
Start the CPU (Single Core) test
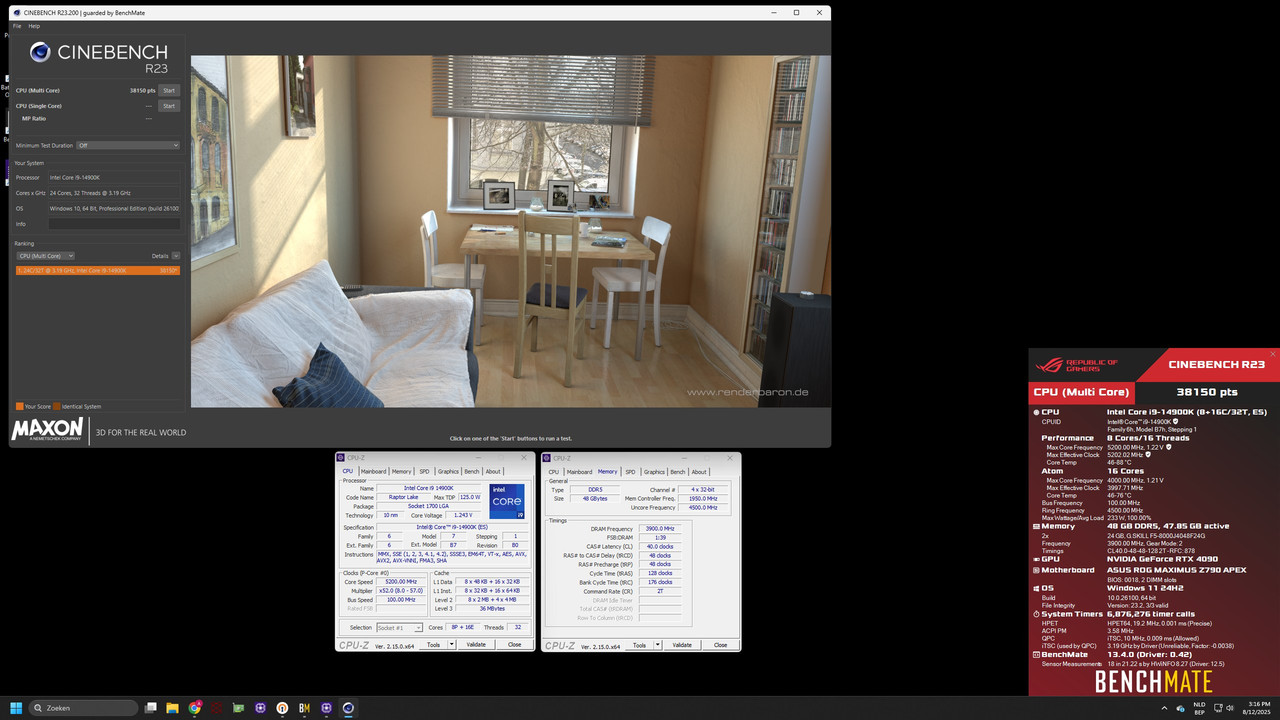169,106
